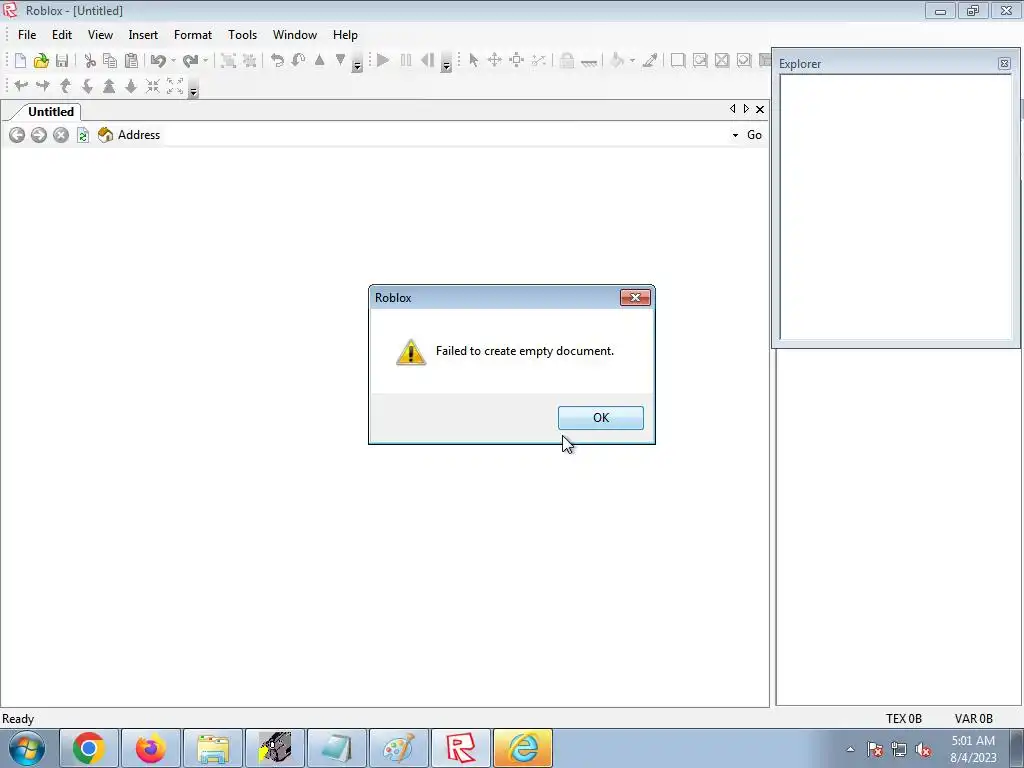Click the Windows Start button
The width and height of the screenshot is (1024, 768).
(x=27, y=748)
